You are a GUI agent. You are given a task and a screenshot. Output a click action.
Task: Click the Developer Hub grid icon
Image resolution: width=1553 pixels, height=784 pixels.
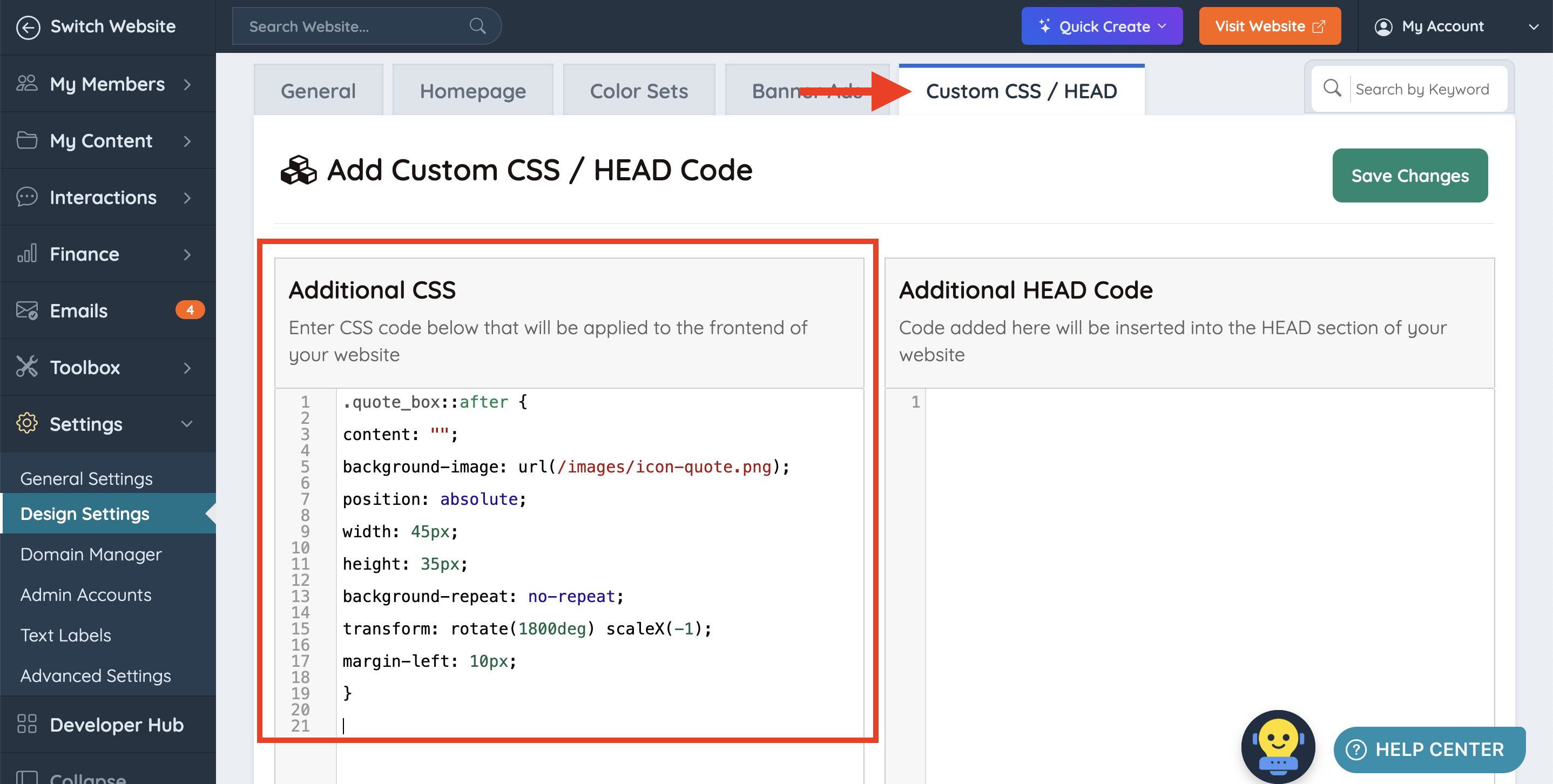click(x=26, y=724)
